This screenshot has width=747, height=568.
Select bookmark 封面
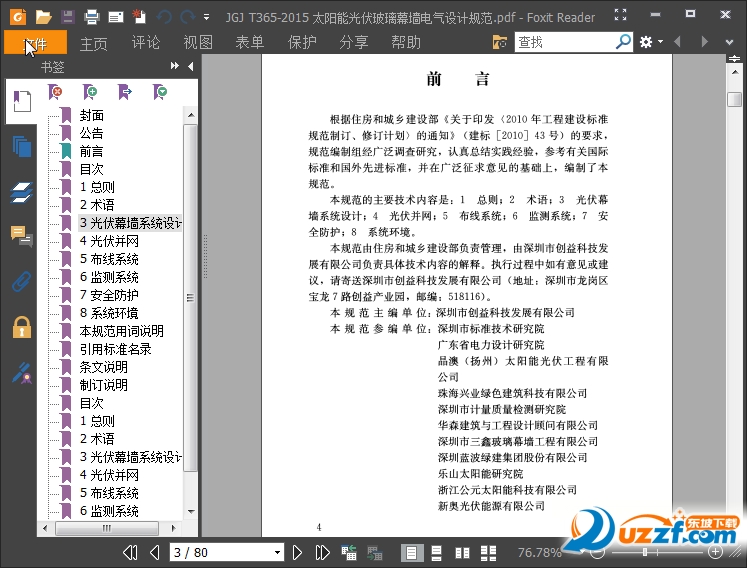tap(91, 115)
